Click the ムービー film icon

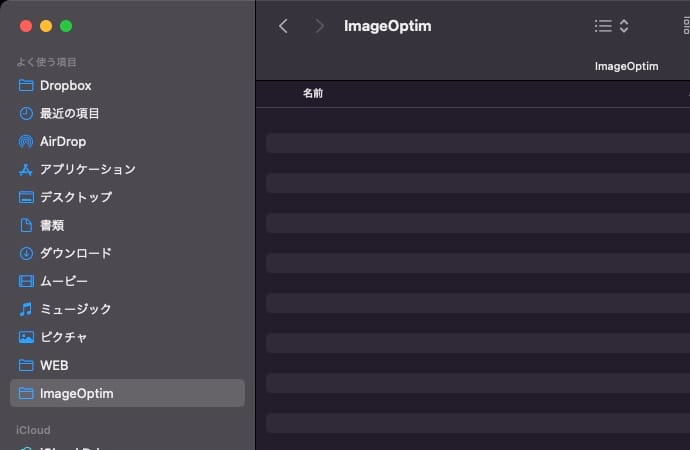(26, 282)
